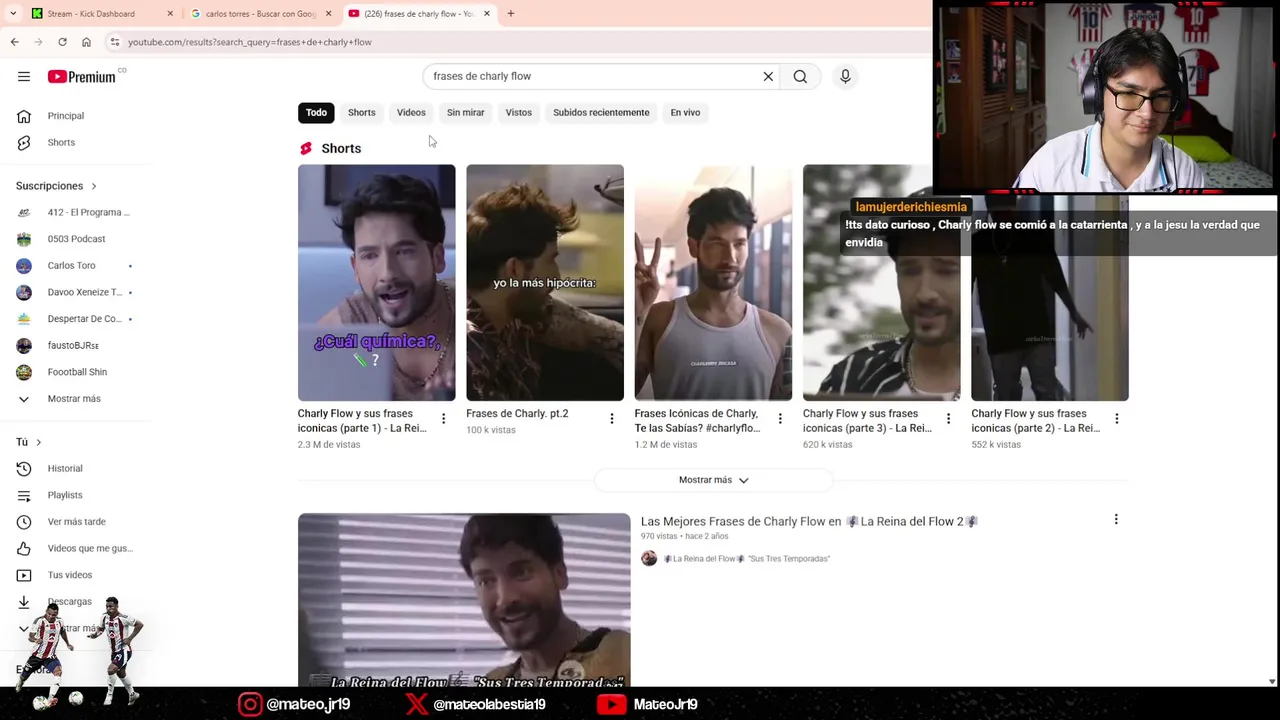
Task: Select the Vistos filter chip
Action: [x=519, y=112]
